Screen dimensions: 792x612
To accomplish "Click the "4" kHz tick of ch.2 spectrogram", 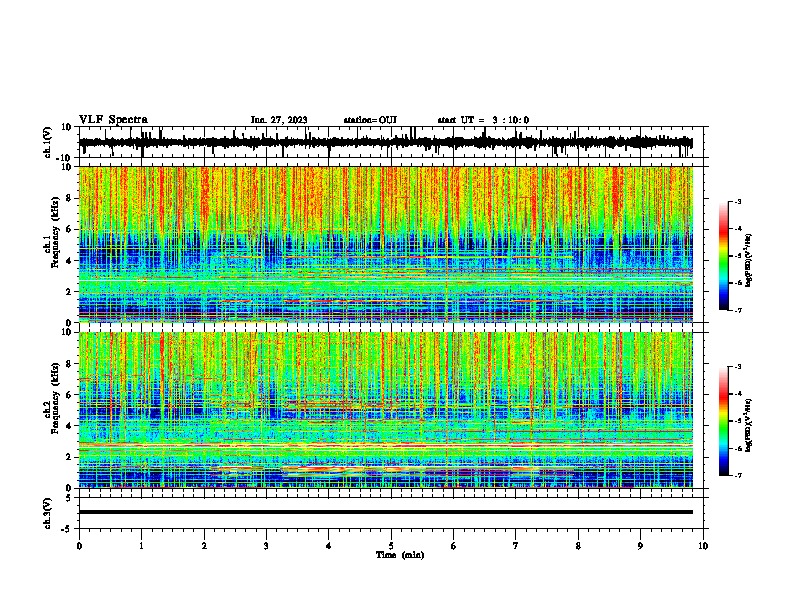I will coord(69,426).
